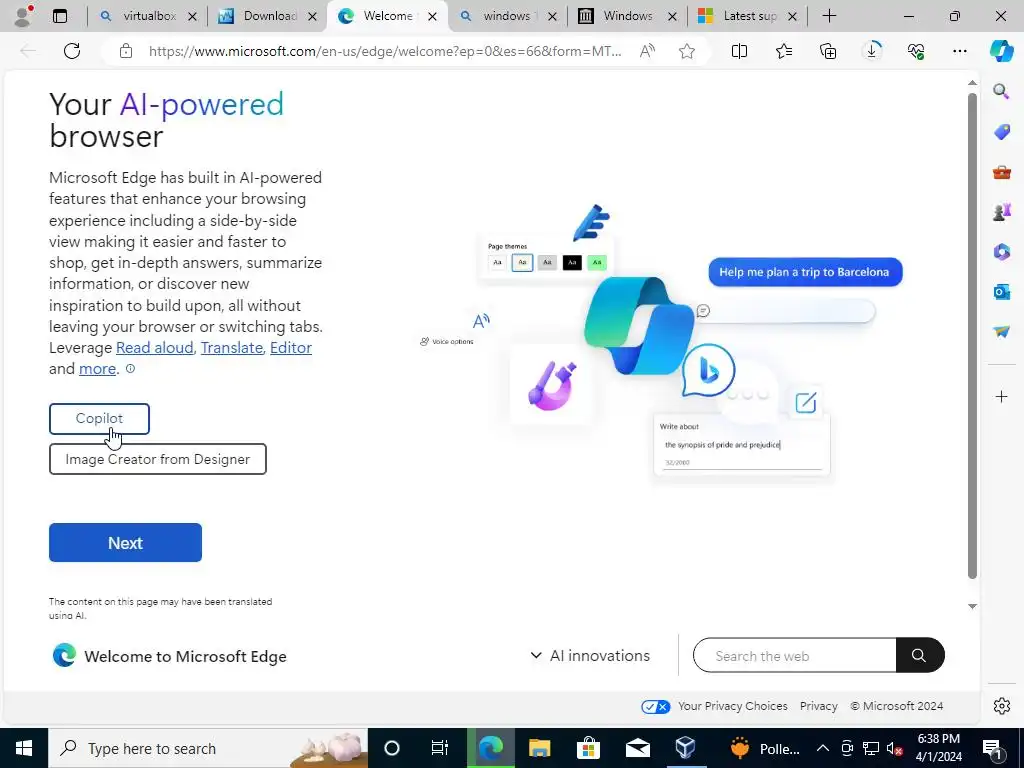The image size is (1024, 768).
Task: Open Microsoft Store from taskbar
Action: [588, 748]
